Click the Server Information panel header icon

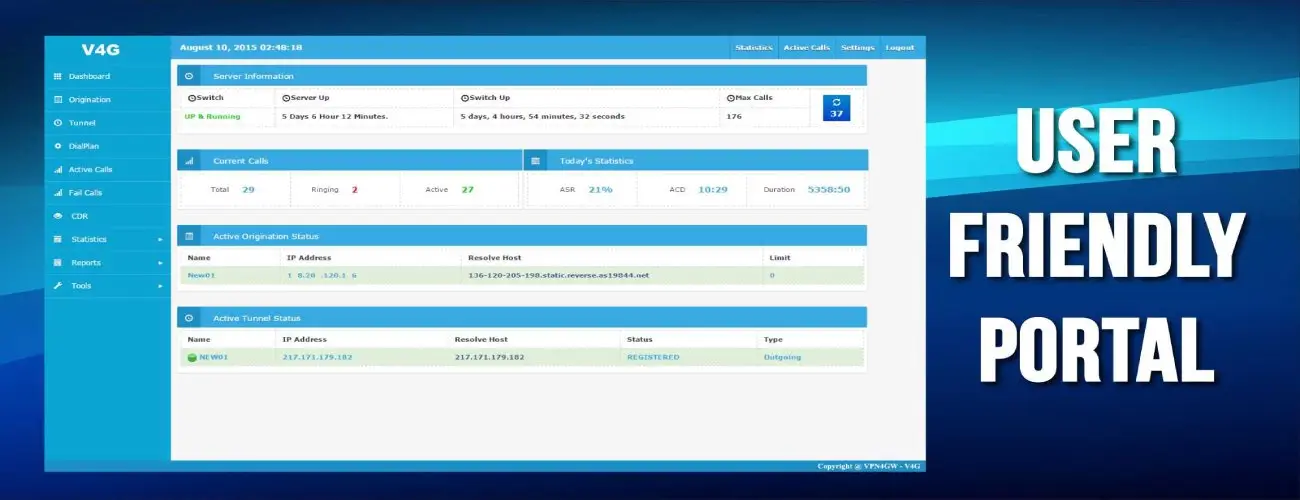click(x=189, y=76)
